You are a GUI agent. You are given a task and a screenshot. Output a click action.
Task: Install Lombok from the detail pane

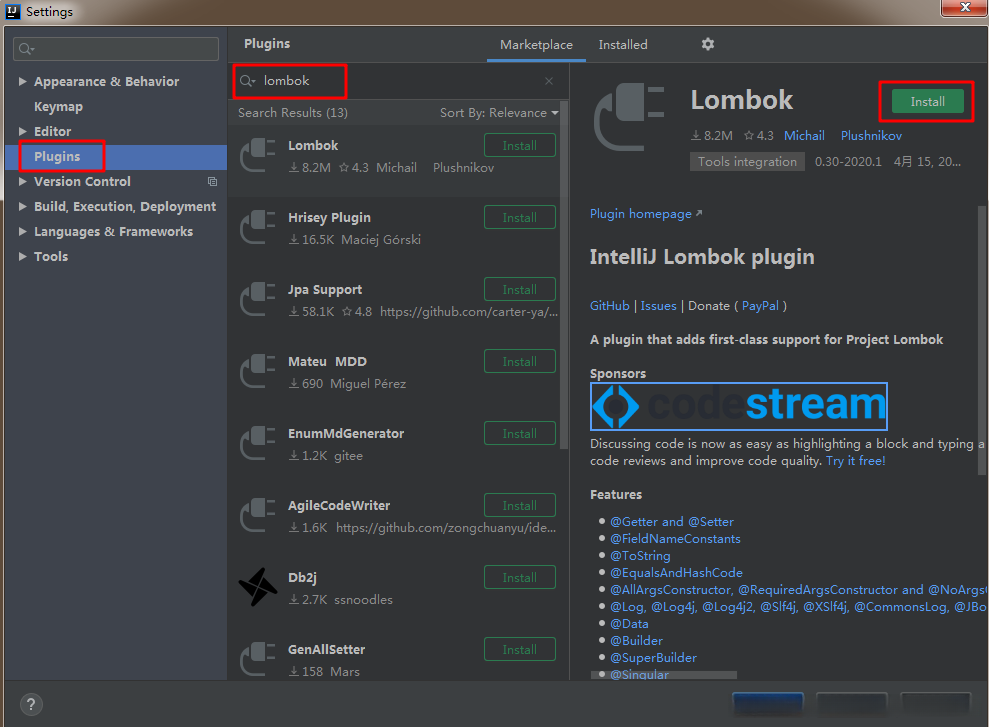(927, 102)
